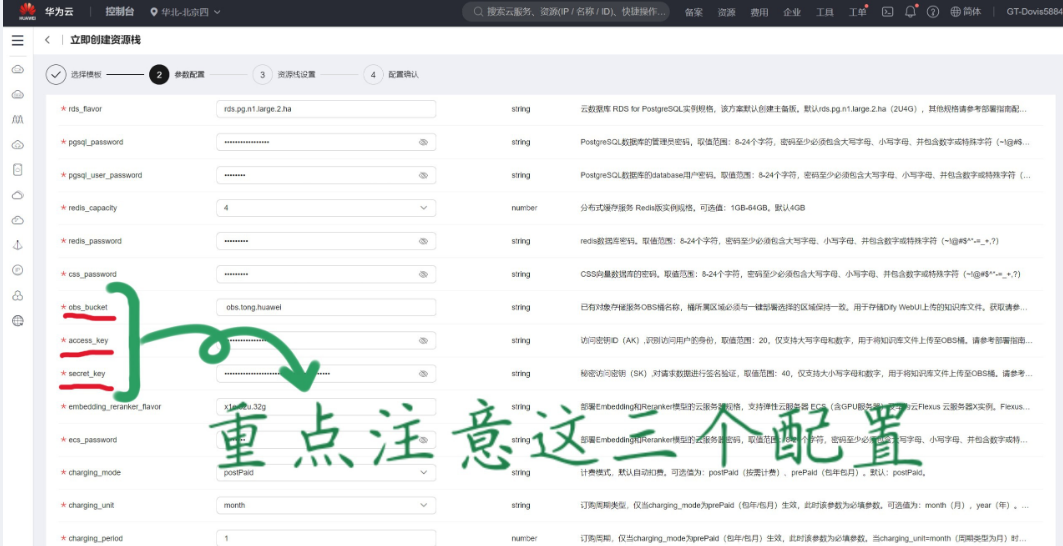Open the hamburger navigation menu
Screen dimensions: 1063x546
pyautogui.click(x=17, y=40)
